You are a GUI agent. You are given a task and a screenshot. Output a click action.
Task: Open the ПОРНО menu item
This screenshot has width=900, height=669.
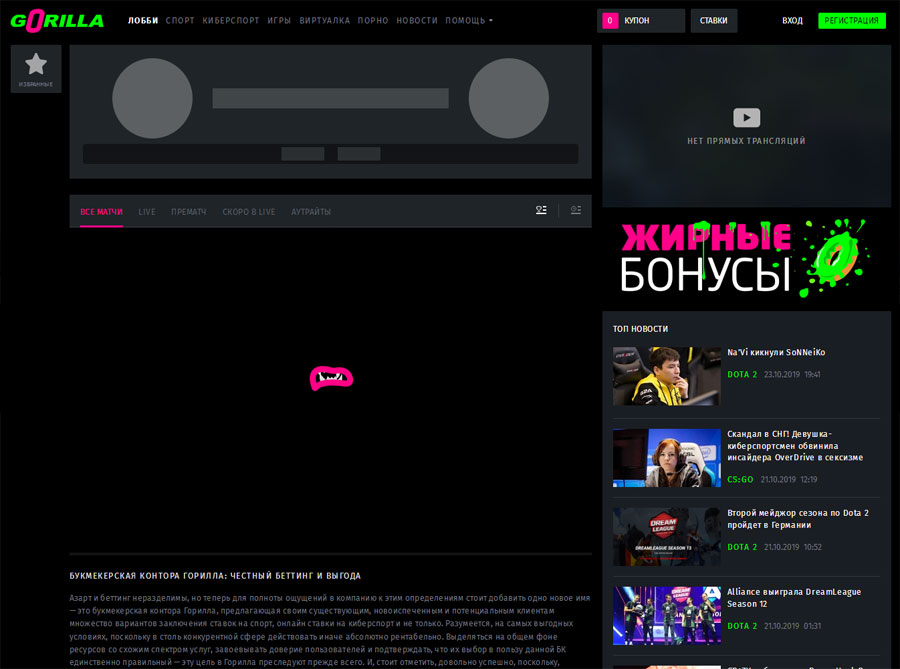(373, 21)
